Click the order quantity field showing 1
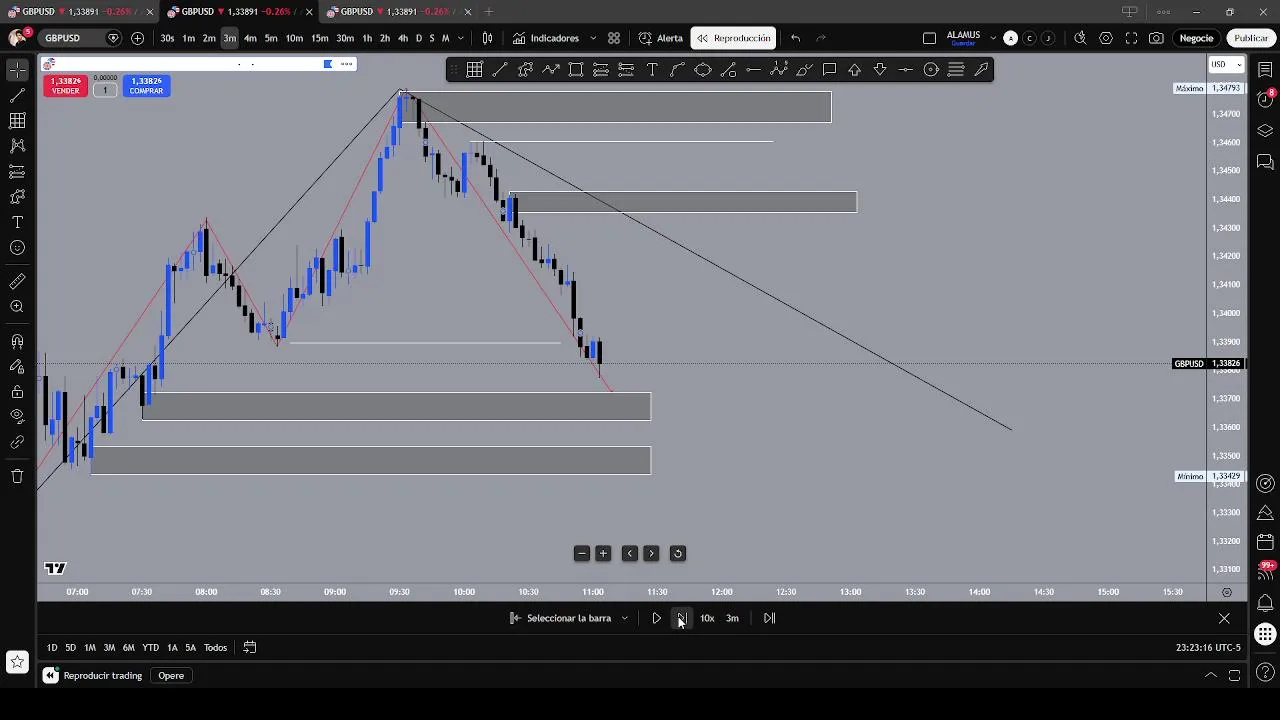1280x720 pixels. (105, 90)
